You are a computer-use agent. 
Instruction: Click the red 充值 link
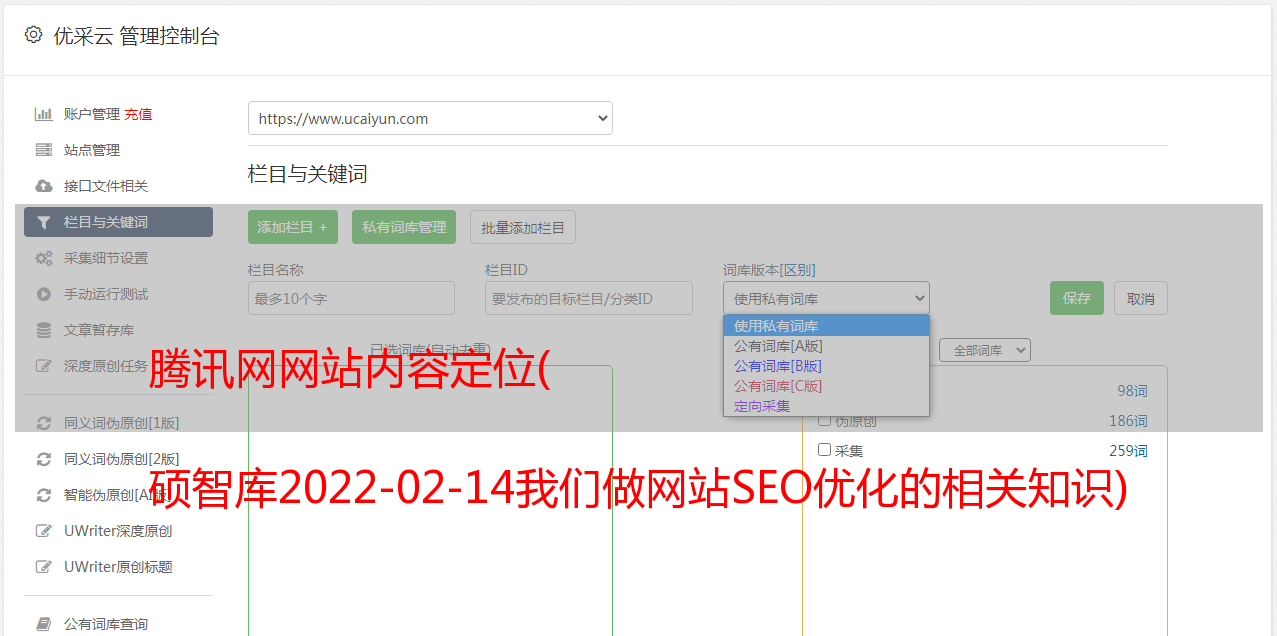pyautogui.click(x=138, y=114)
